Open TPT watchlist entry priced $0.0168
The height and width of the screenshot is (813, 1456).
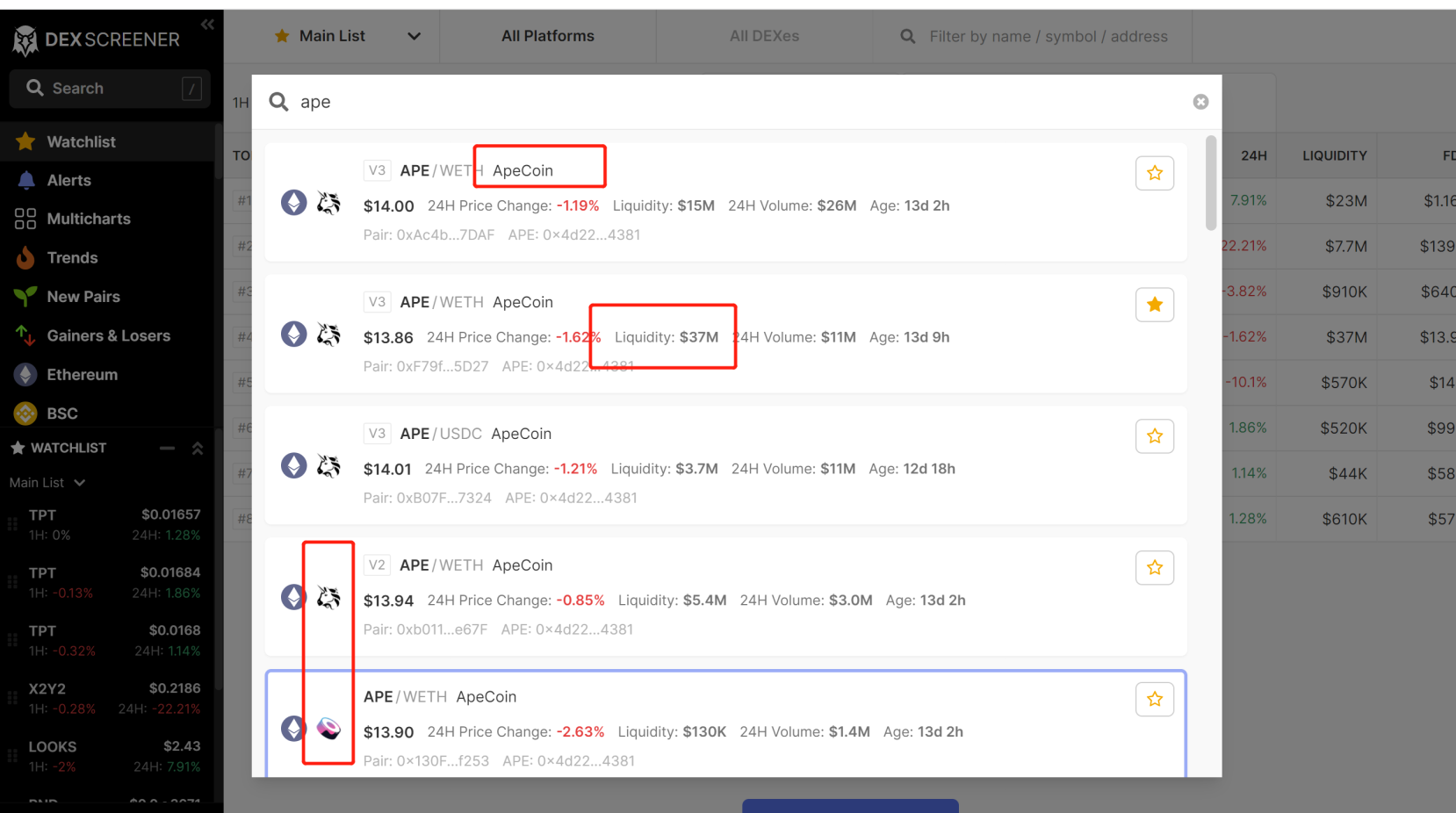pos(107,640)
